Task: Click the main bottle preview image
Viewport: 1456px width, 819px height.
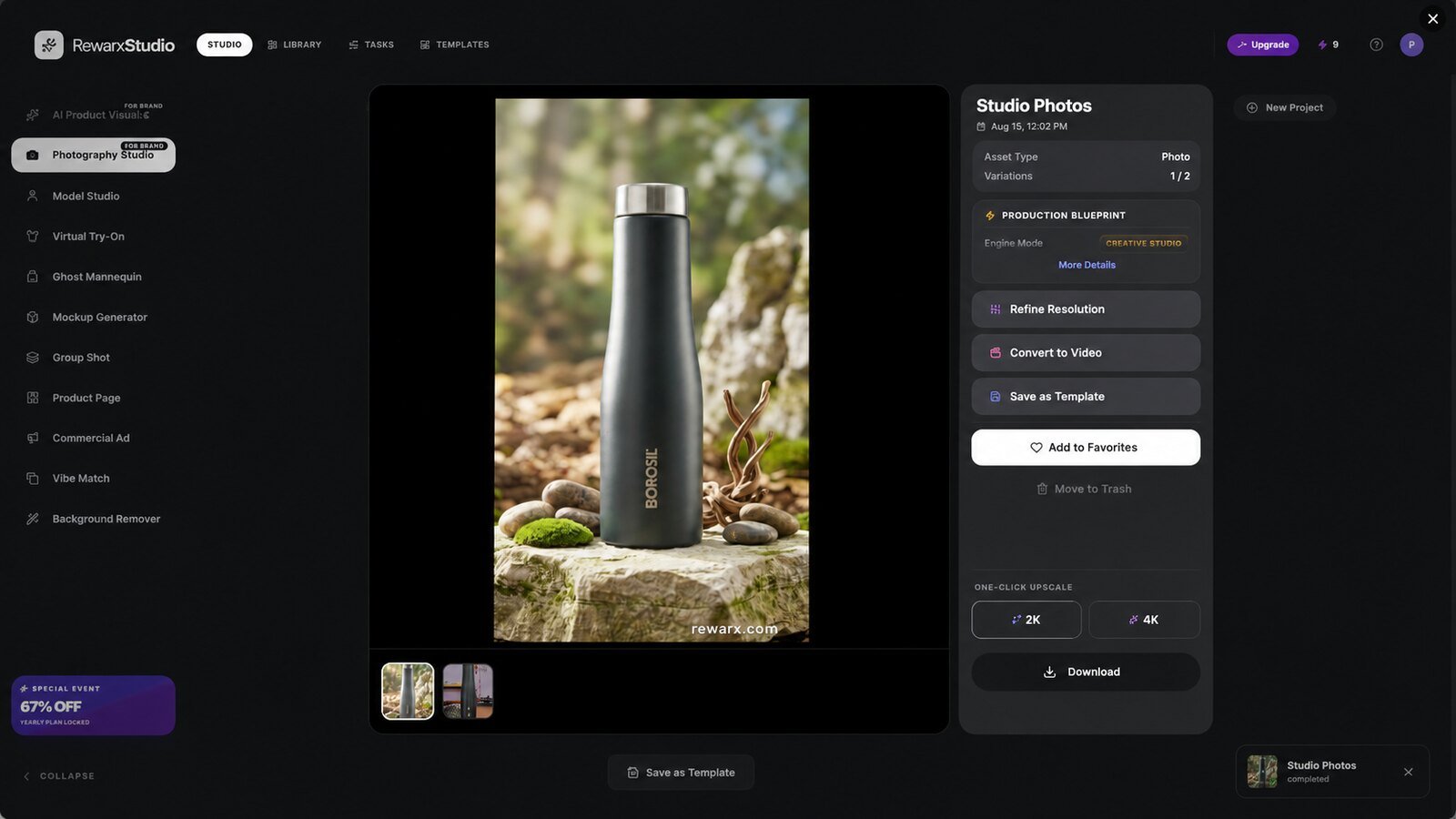Action: (x=652, y=370)
